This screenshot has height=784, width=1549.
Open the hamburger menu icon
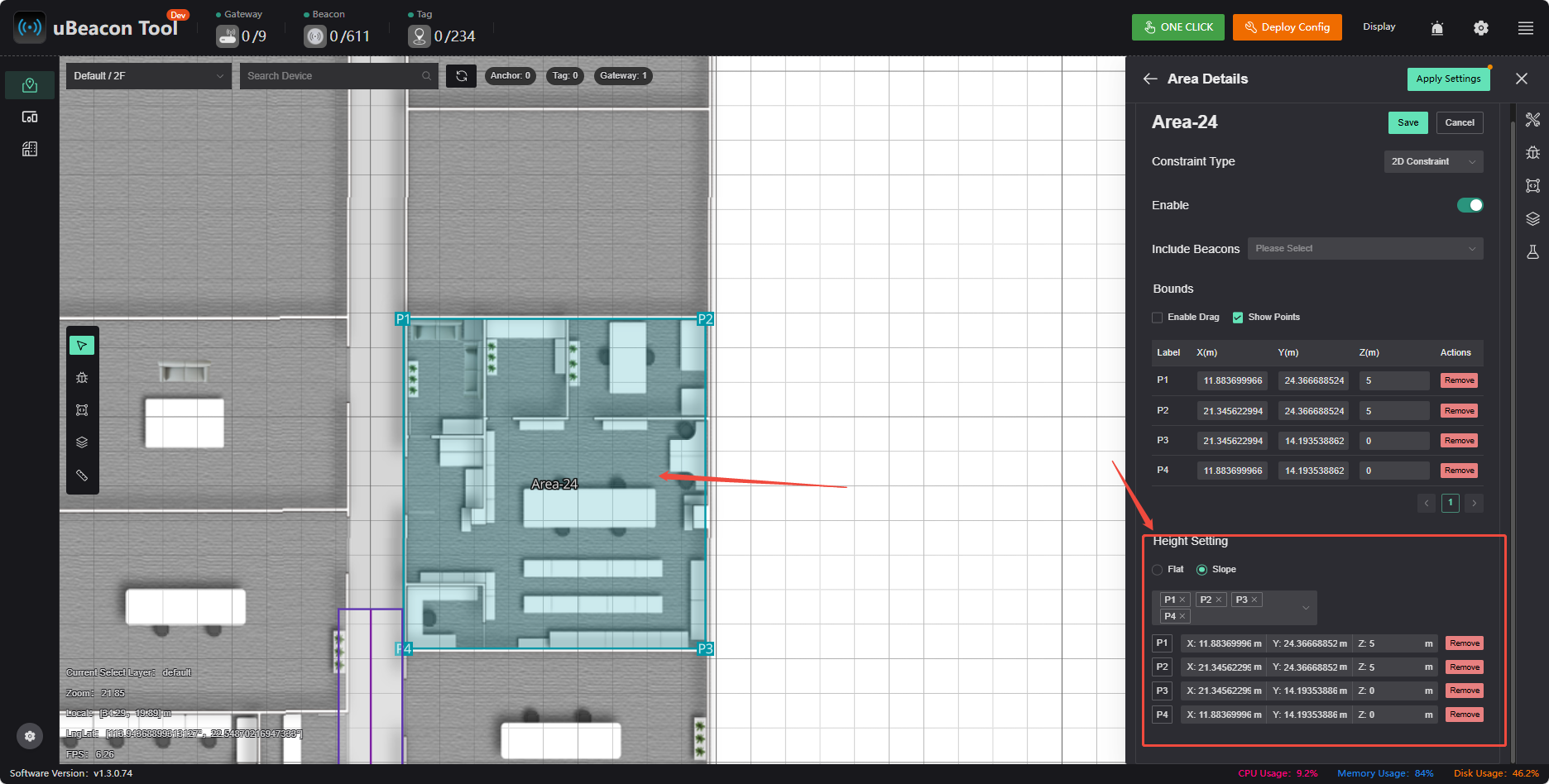coord(1526,28)
